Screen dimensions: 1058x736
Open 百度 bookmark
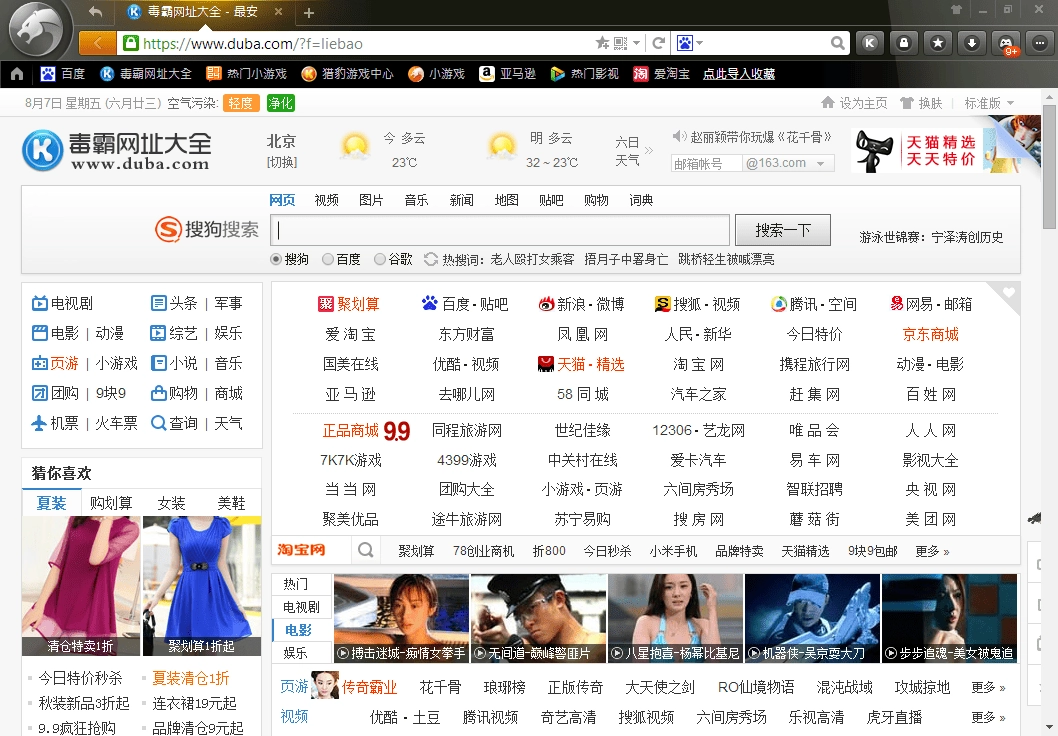(x=63, y=74)
